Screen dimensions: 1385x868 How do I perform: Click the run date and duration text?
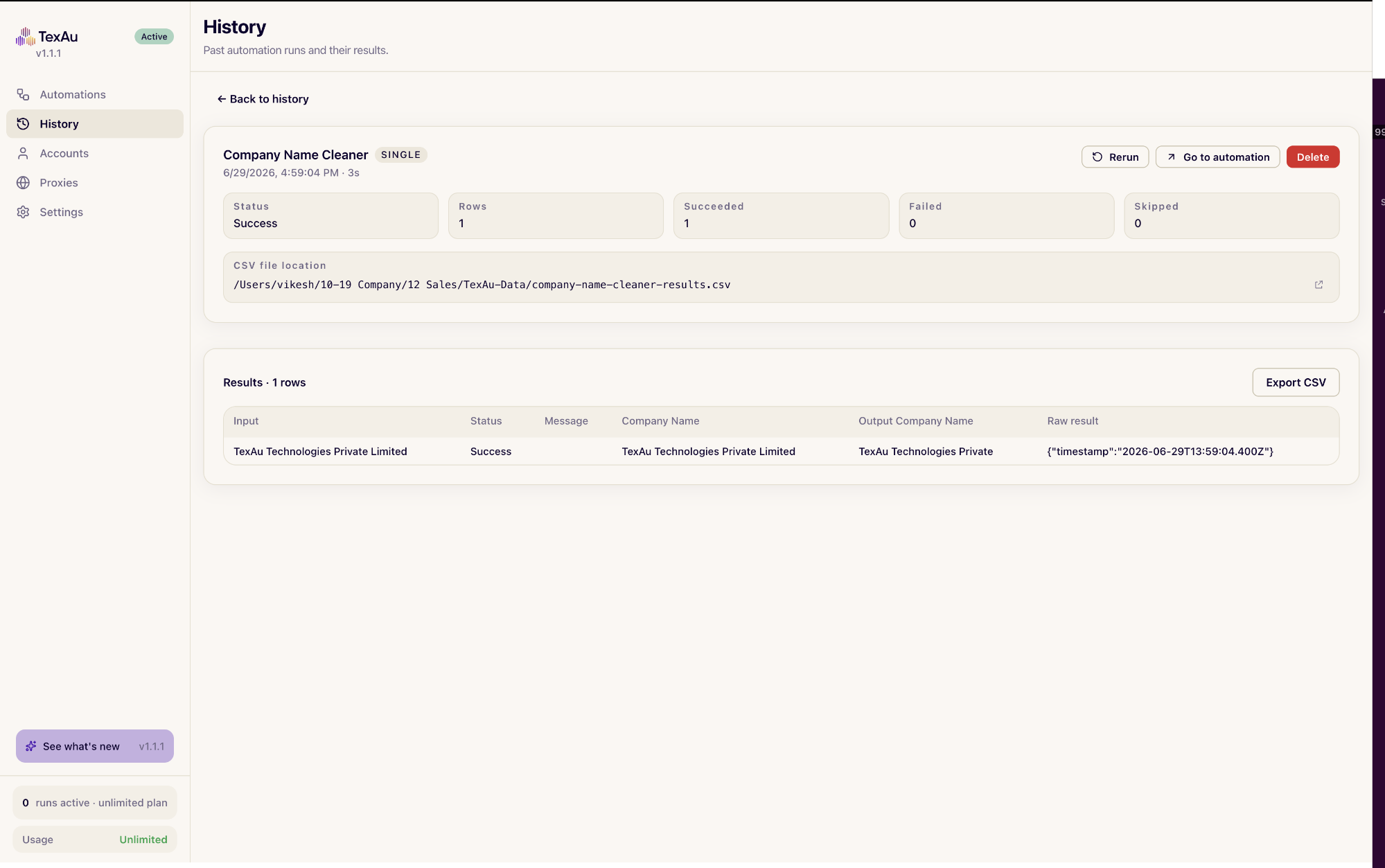pyautogui.click(x=291, y=173)
